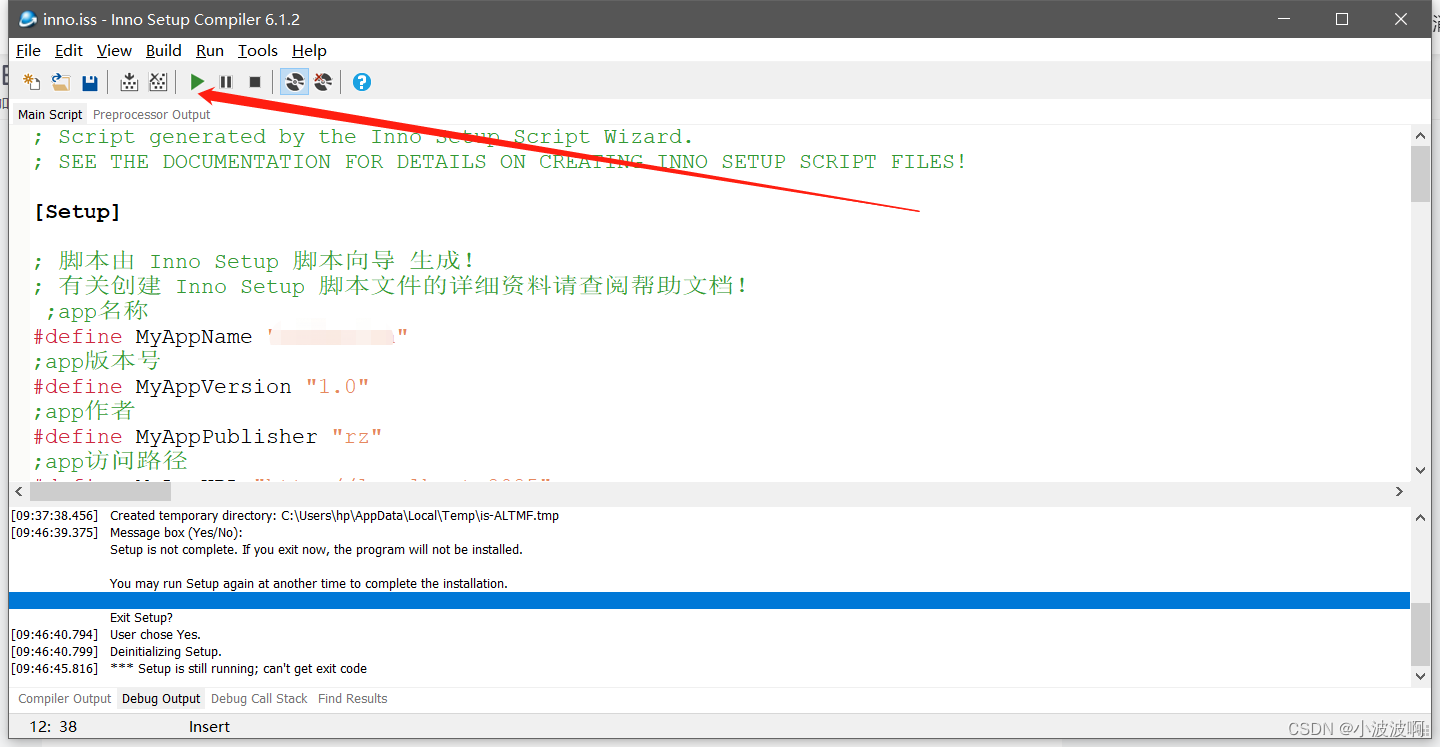1440x747 pixels.
Task: Switch to Main Script tab
Action: [50, 114]
